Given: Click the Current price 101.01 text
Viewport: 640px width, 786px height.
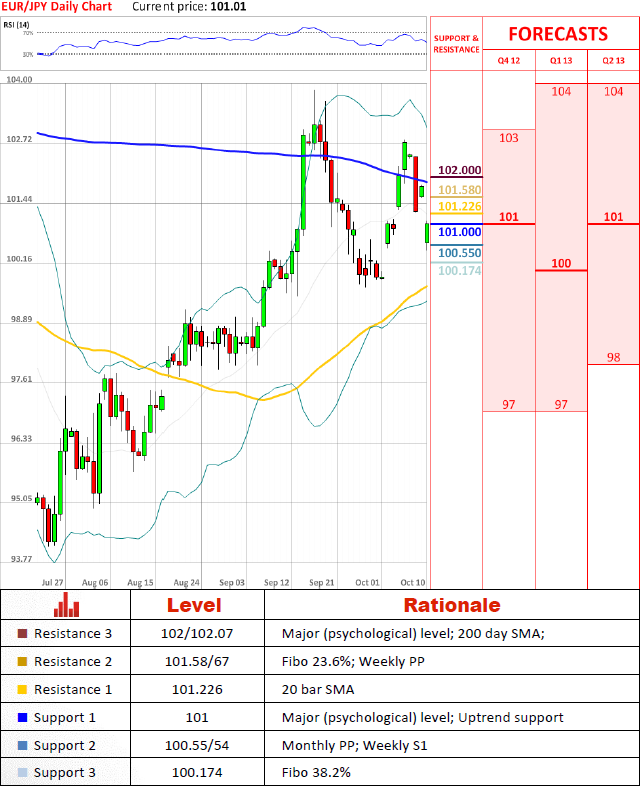Looking at the screenshot, I should click(x=189, y=7).
